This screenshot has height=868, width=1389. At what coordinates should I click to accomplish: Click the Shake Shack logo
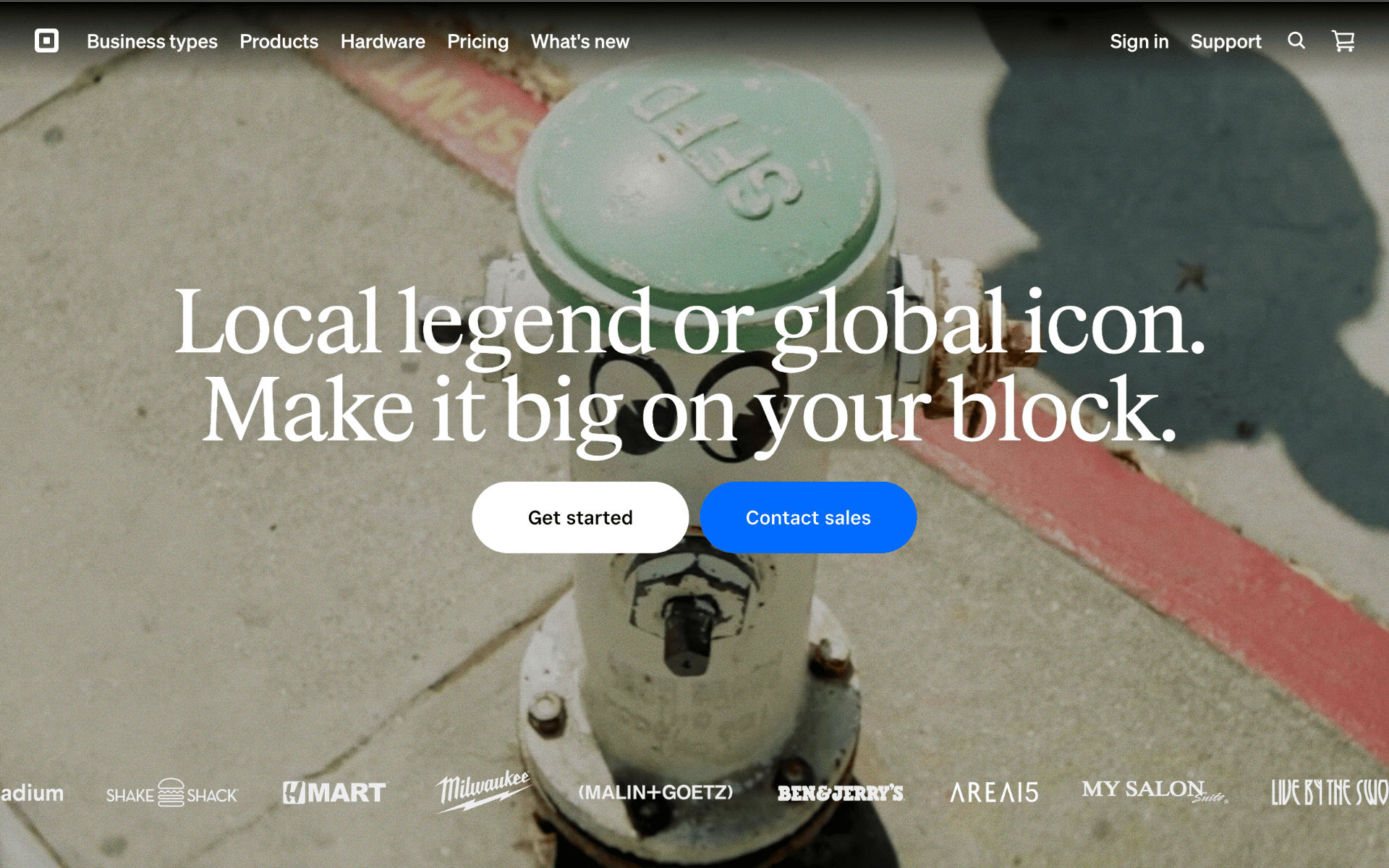171,793
